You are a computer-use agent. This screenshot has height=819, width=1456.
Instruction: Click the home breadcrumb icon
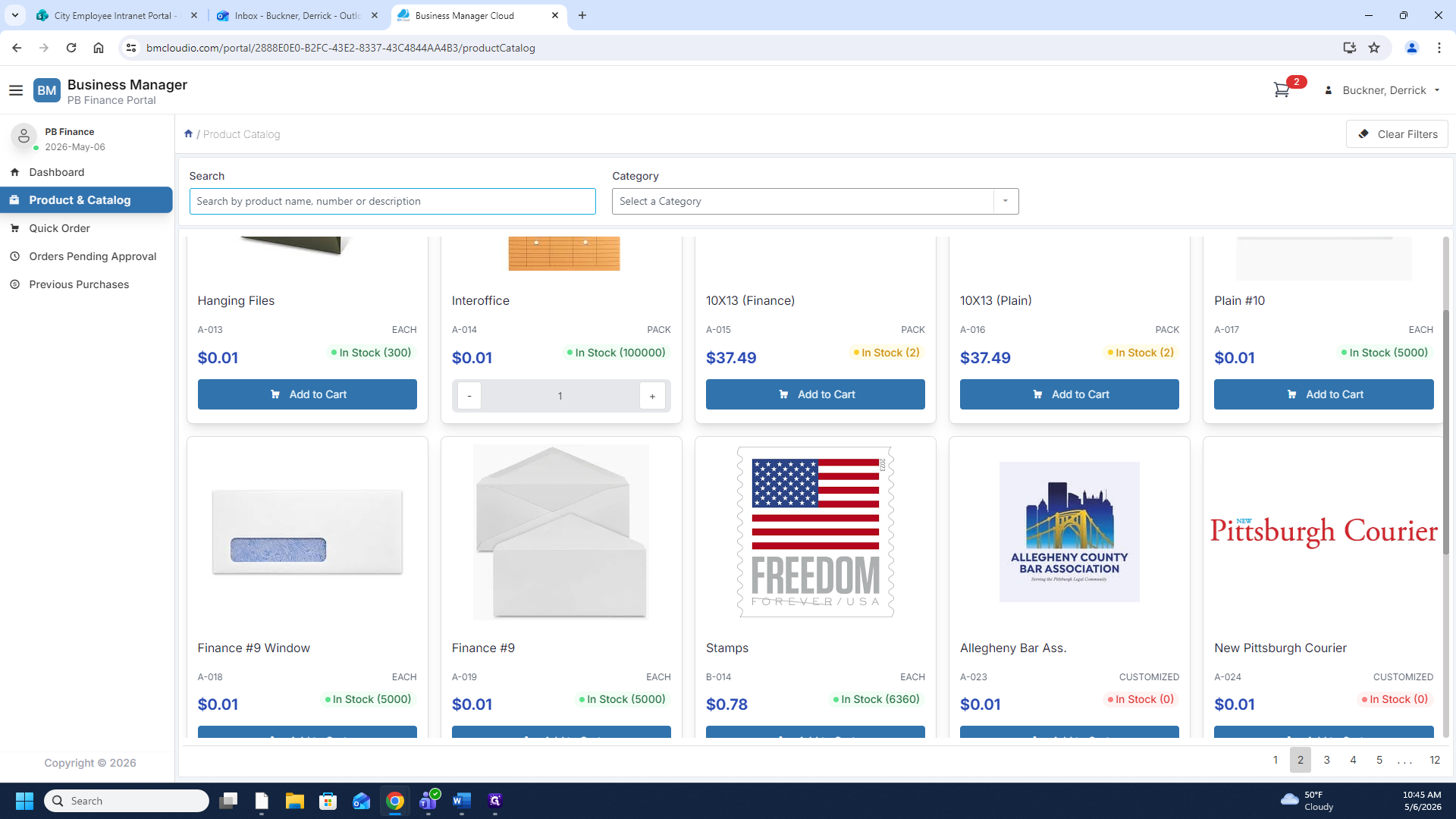[188, 133]
